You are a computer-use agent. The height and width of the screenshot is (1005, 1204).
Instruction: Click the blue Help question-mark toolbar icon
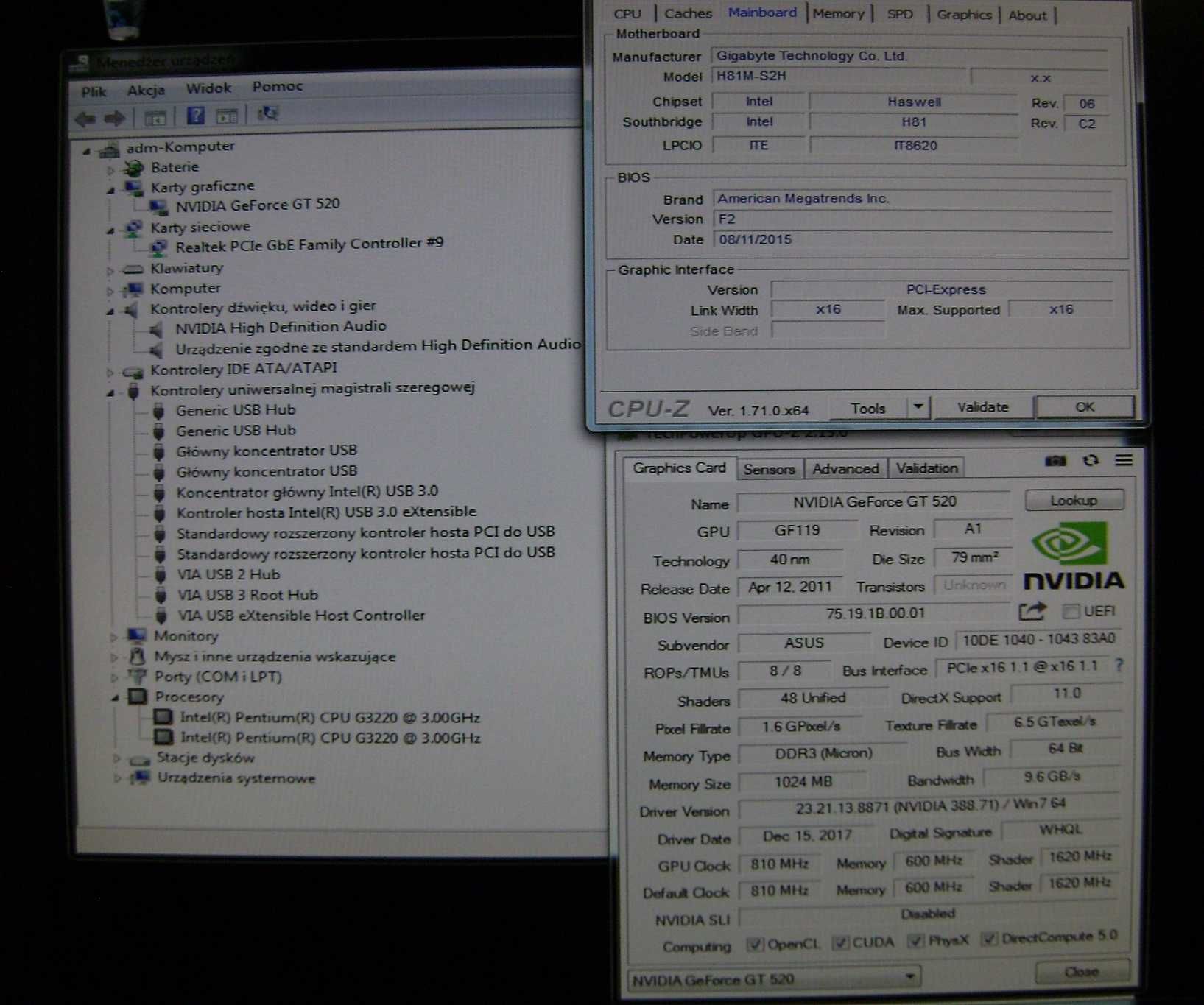195,116
